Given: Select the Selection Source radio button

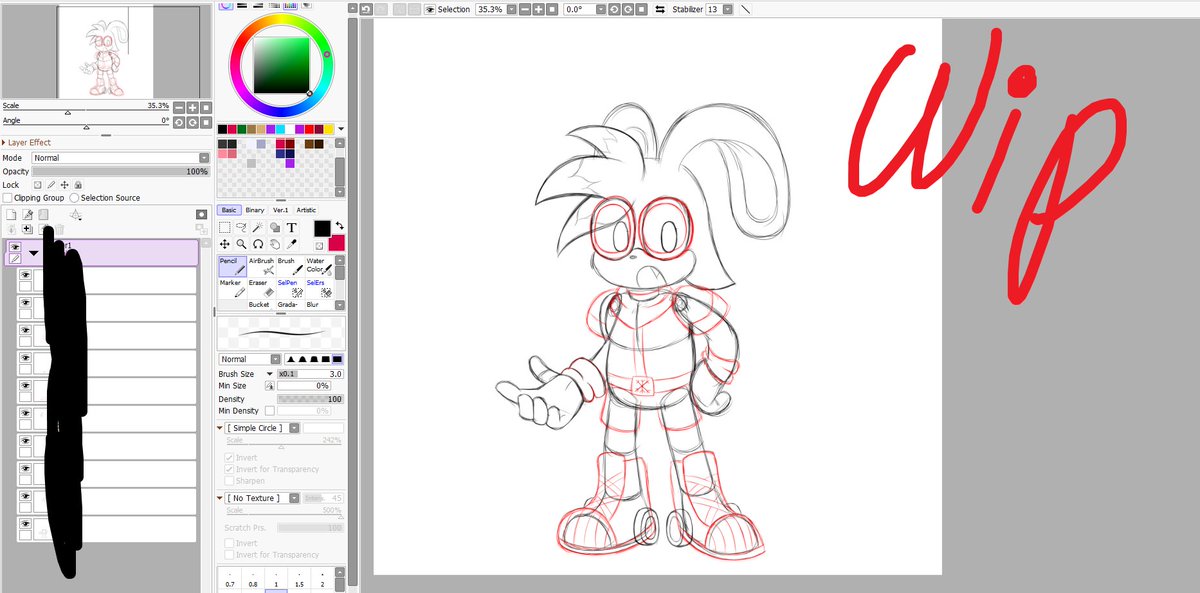Looking at the screenshot, I should point(74,198).
